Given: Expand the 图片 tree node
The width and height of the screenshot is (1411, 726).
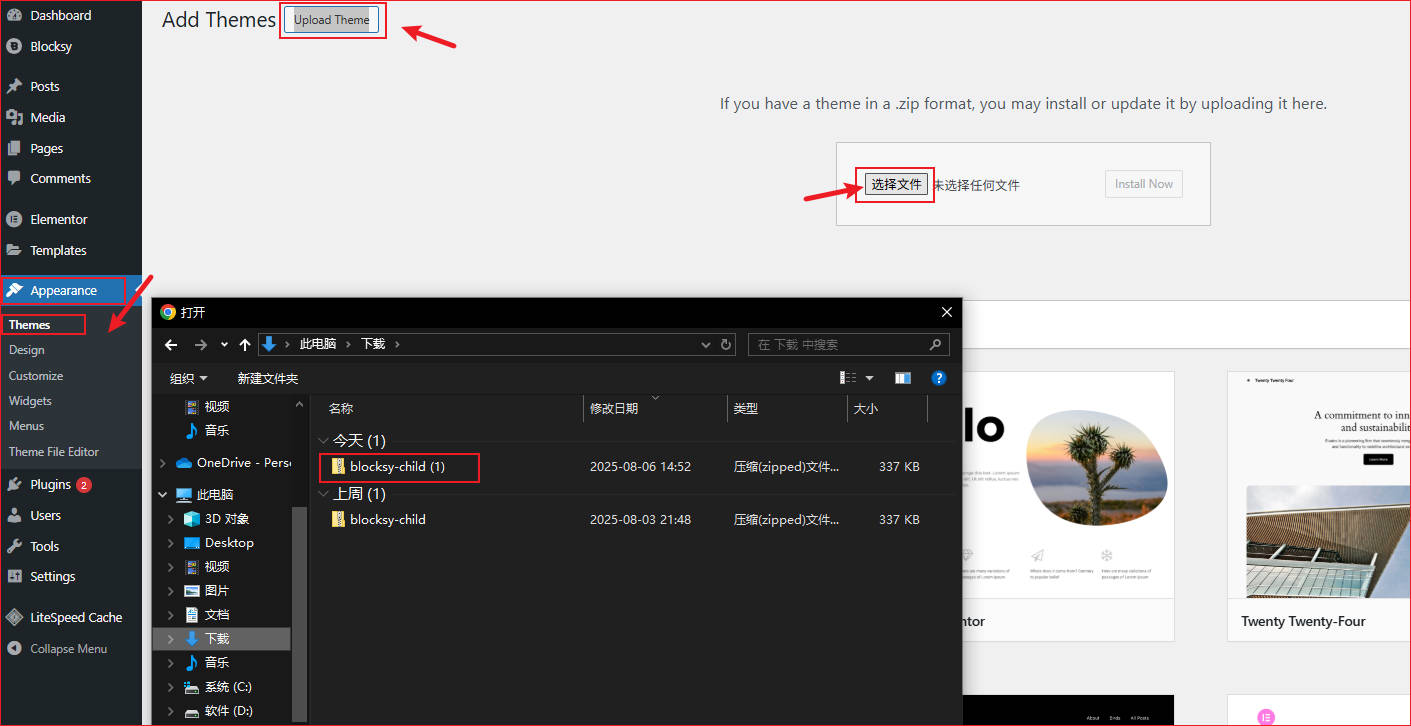Looking at the screenshot, I should 171,591.
